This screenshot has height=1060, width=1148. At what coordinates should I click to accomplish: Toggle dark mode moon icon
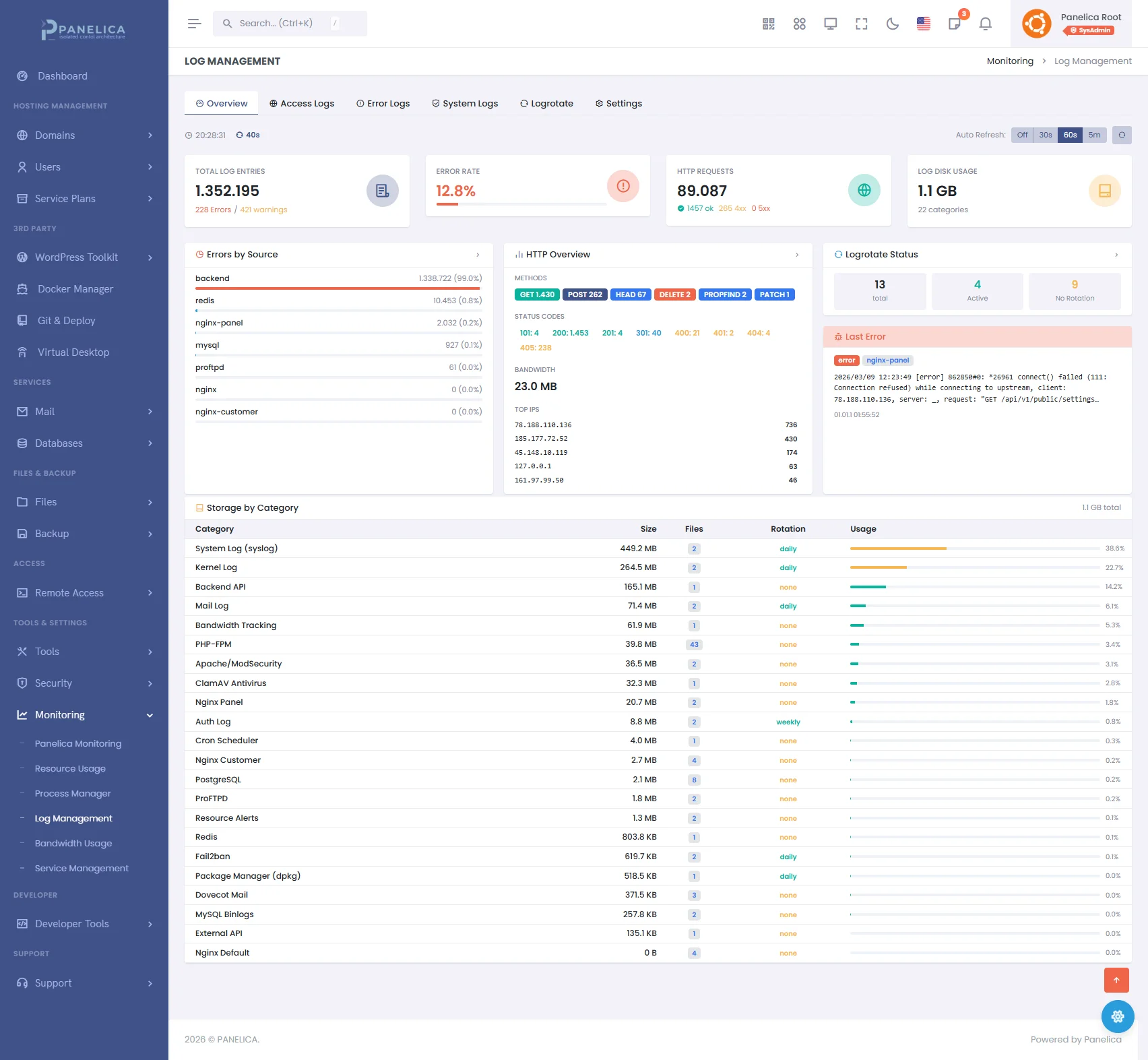point(892,24)
